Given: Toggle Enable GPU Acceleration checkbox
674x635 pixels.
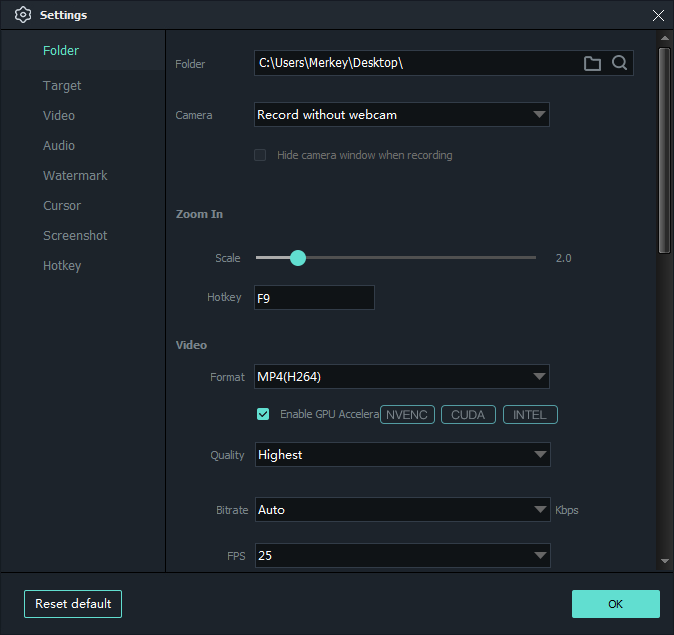Looking at the screenshot, I should point(263,414).
